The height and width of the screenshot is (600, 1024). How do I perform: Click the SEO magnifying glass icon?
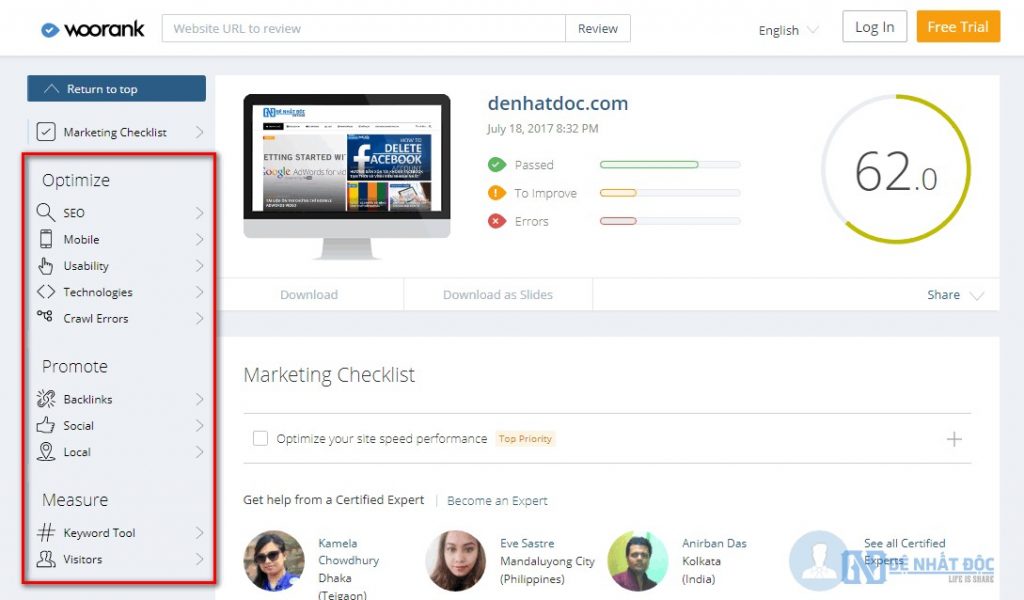[x=46, y=213]
